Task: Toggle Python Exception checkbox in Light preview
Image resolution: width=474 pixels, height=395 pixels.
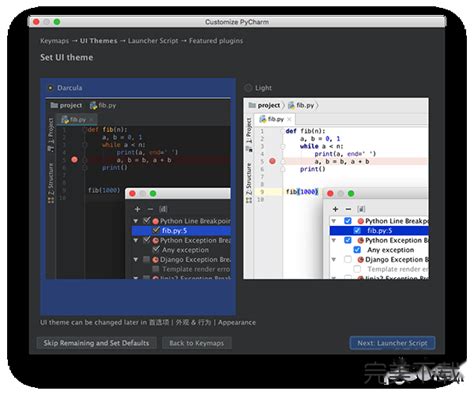Action: pos(348,240)
